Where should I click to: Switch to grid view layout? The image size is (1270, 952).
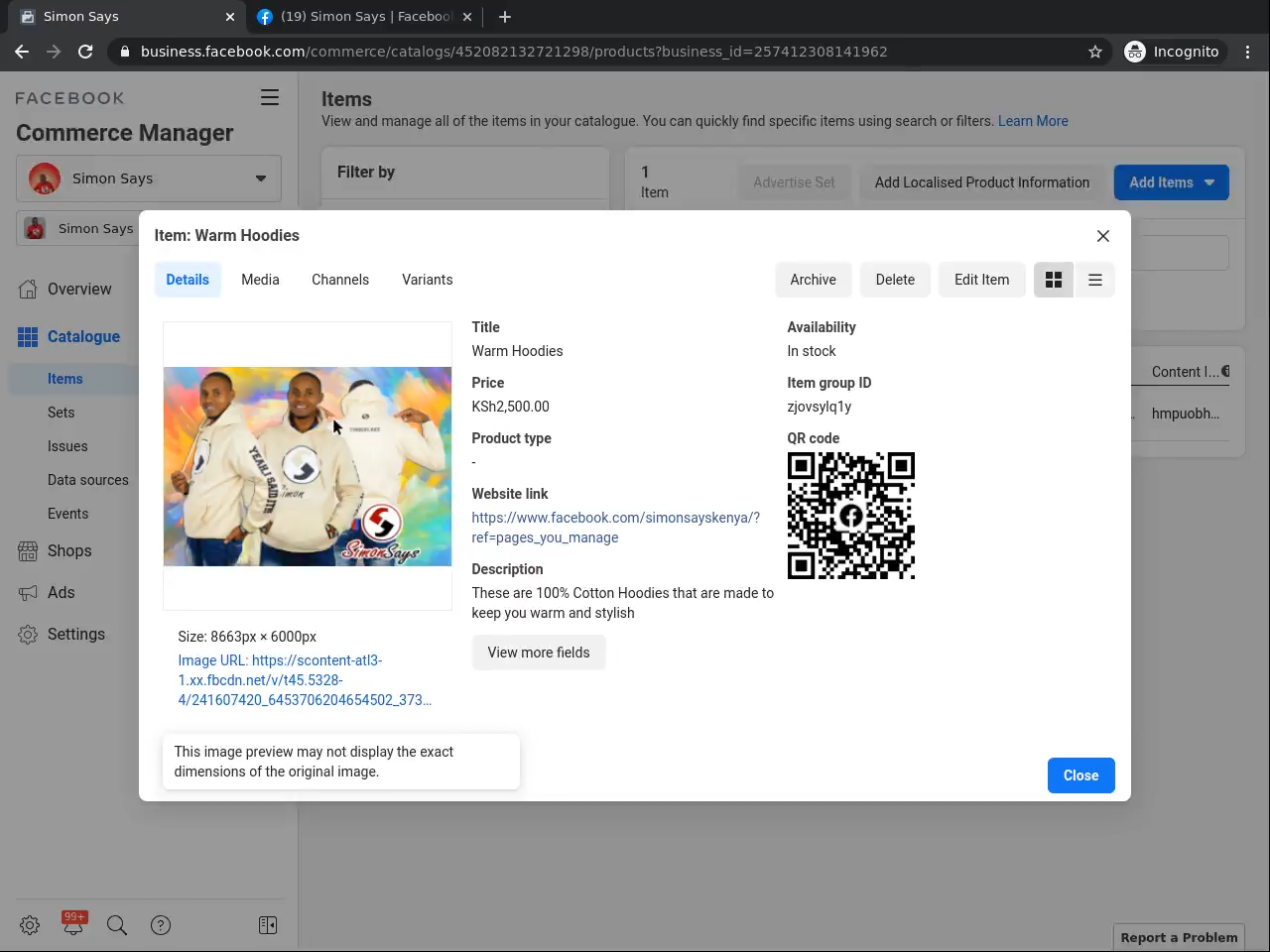tap(1054, 280)
